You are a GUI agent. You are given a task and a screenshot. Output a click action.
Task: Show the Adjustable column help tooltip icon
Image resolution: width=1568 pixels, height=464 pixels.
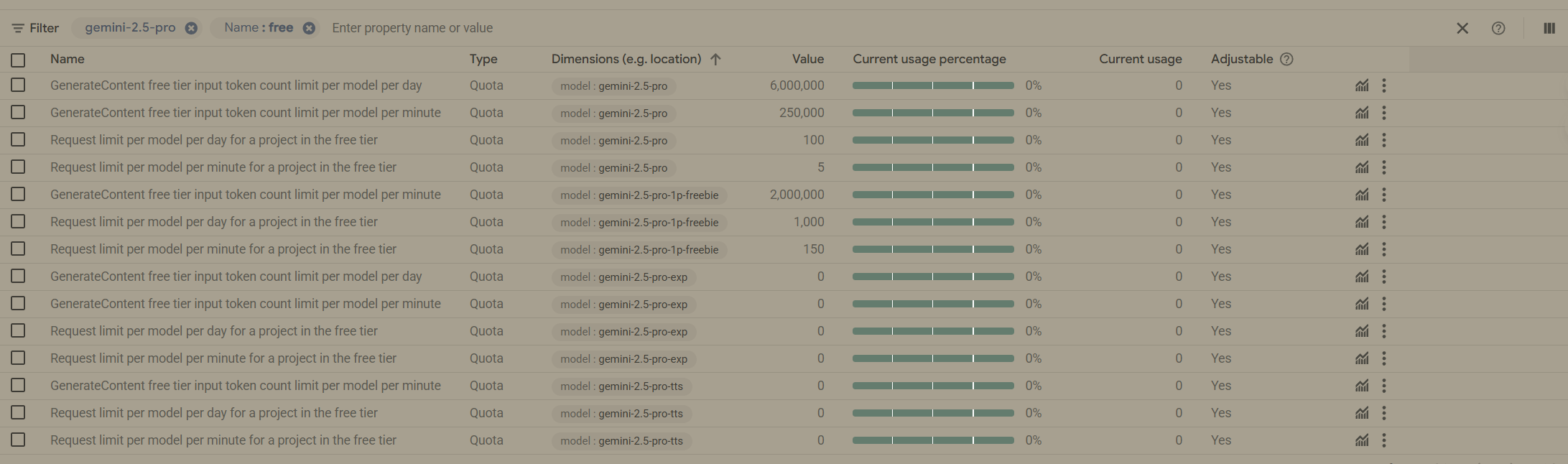(x=1287, y=59)
